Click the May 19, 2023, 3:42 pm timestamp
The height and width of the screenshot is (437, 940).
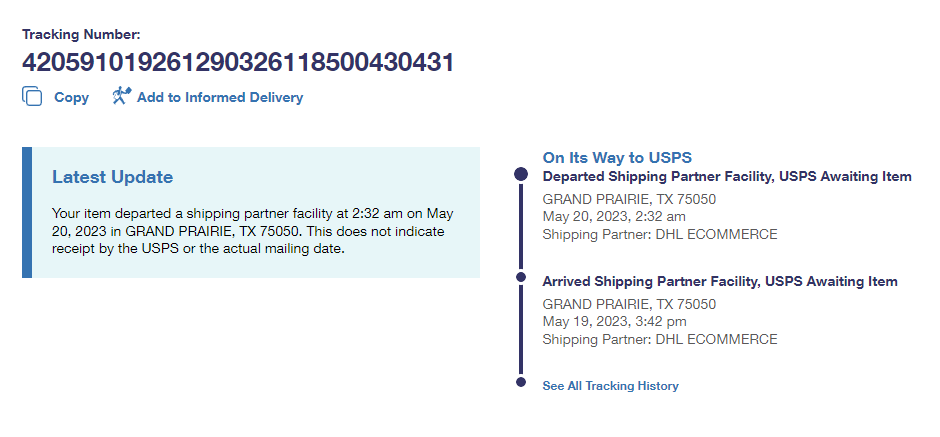tap(614, 322)
